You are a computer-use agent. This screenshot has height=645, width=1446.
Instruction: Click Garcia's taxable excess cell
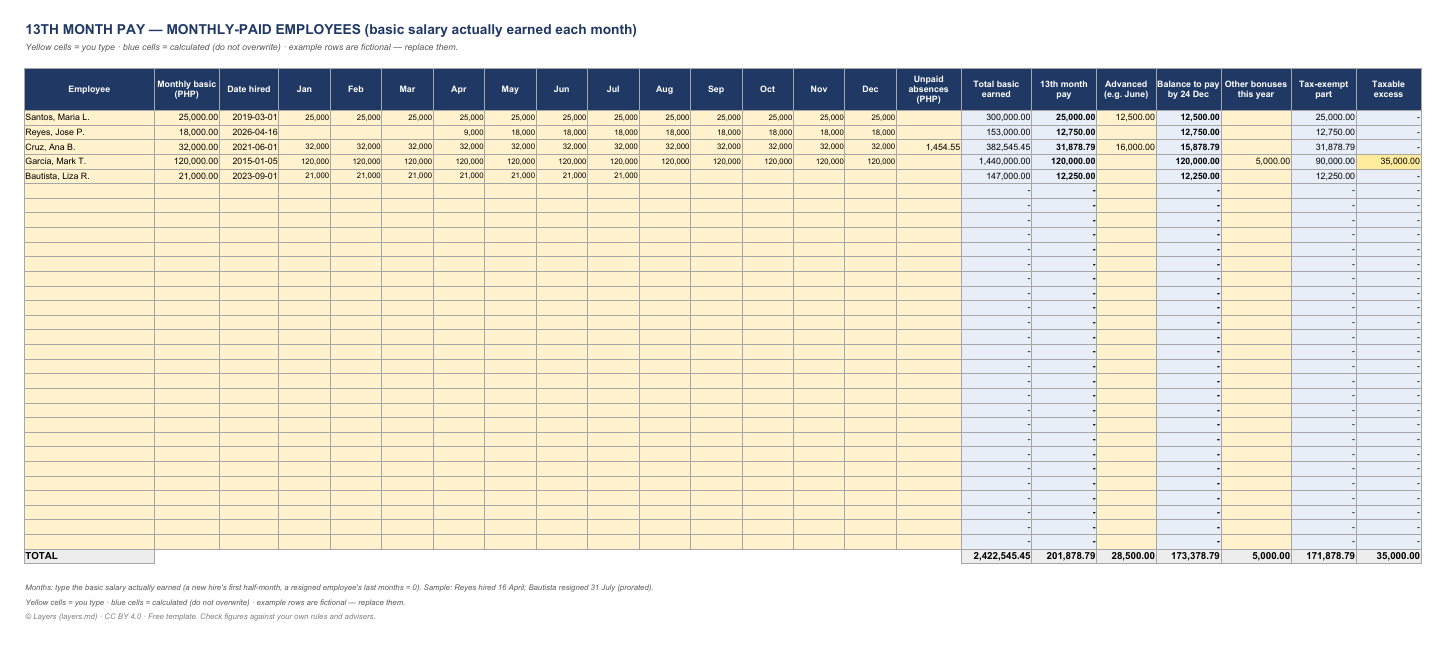tap(1388, 161)
